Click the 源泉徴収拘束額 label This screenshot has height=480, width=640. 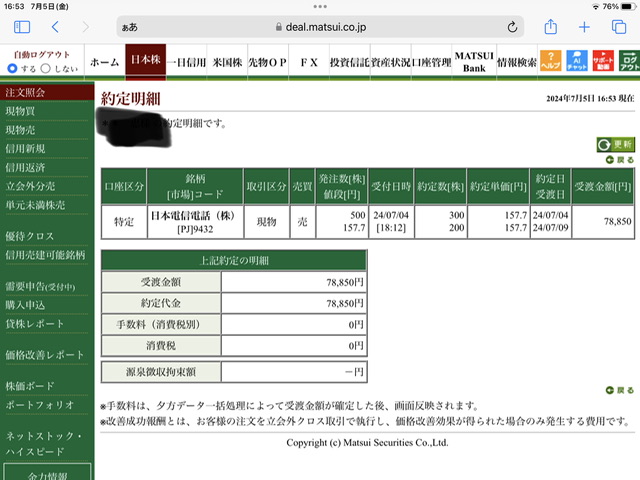click(161, 372)
